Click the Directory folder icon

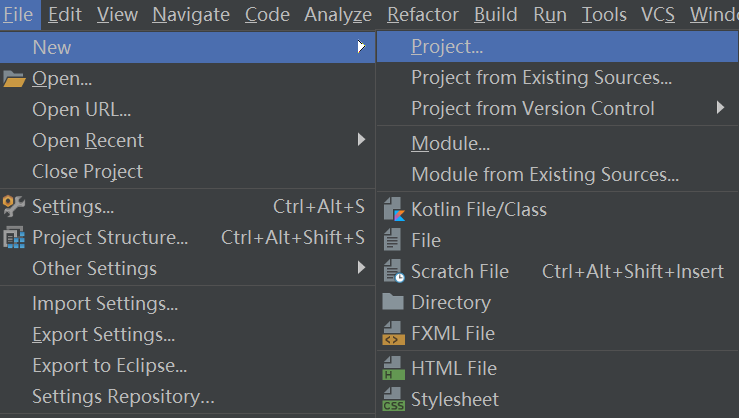pos(394,303)
